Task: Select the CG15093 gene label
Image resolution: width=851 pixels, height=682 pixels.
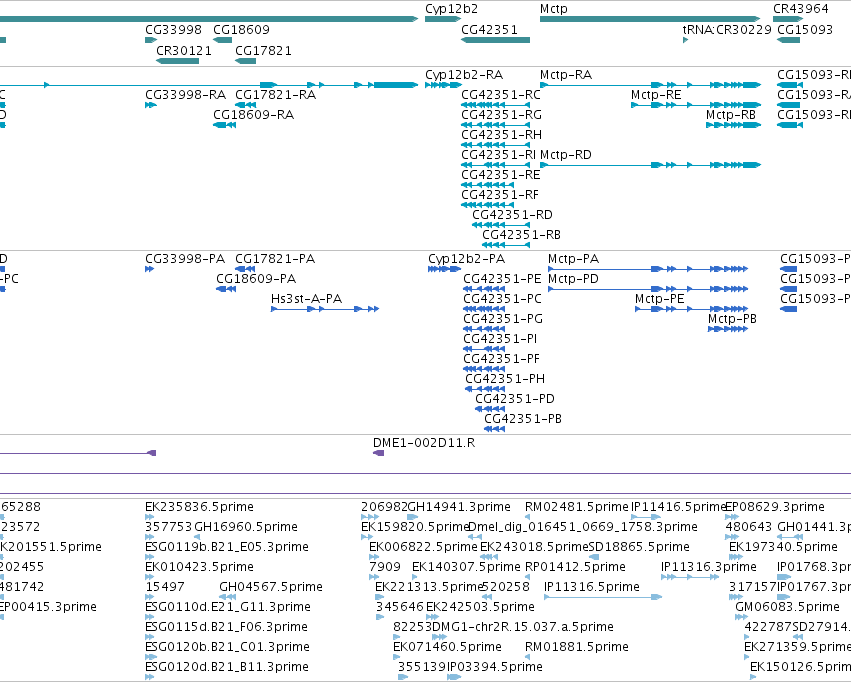Action: pos(805,29)
